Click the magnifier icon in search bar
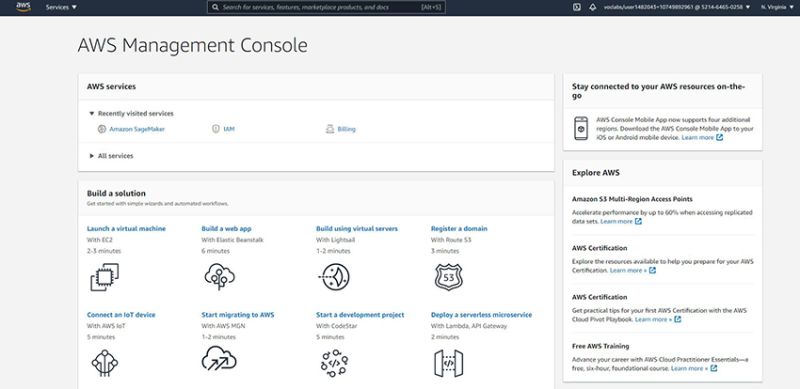Image resolution: width=800 pixels, height=389 pixels. point(215,8)
